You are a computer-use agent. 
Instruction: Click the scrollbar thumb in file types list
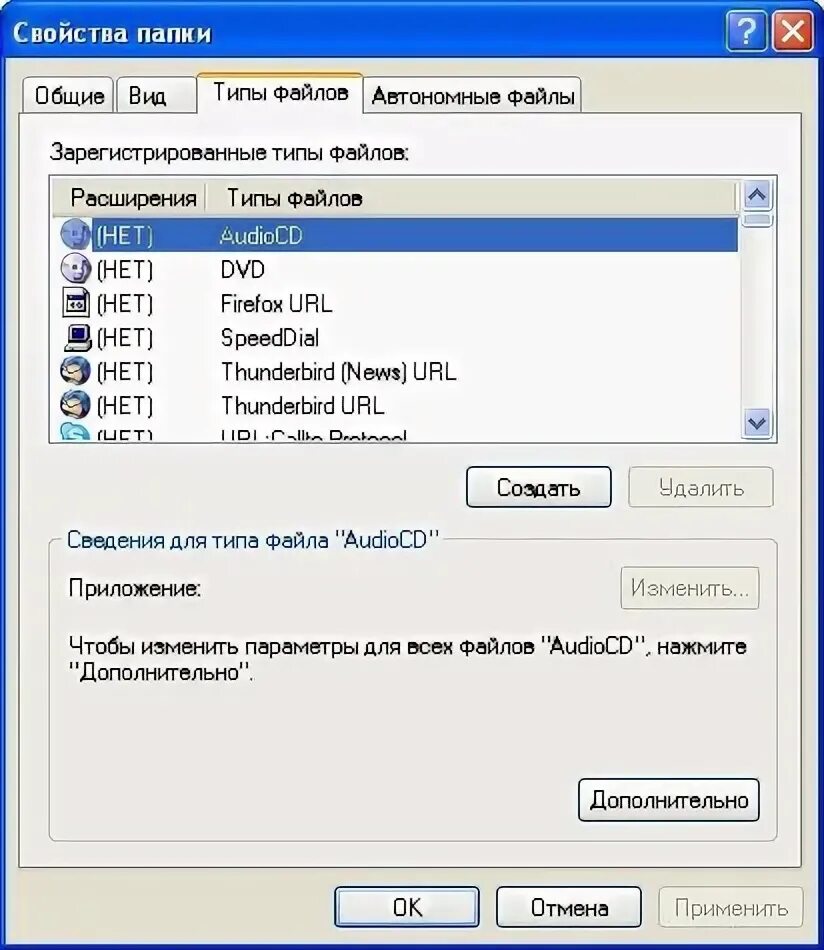(757, 219)
